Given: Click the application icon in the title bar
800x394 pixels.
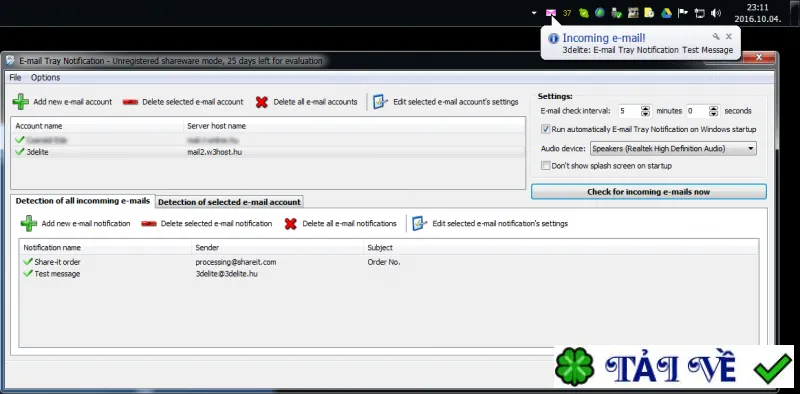Looking at the screenshot, I should tap(10, 61).
